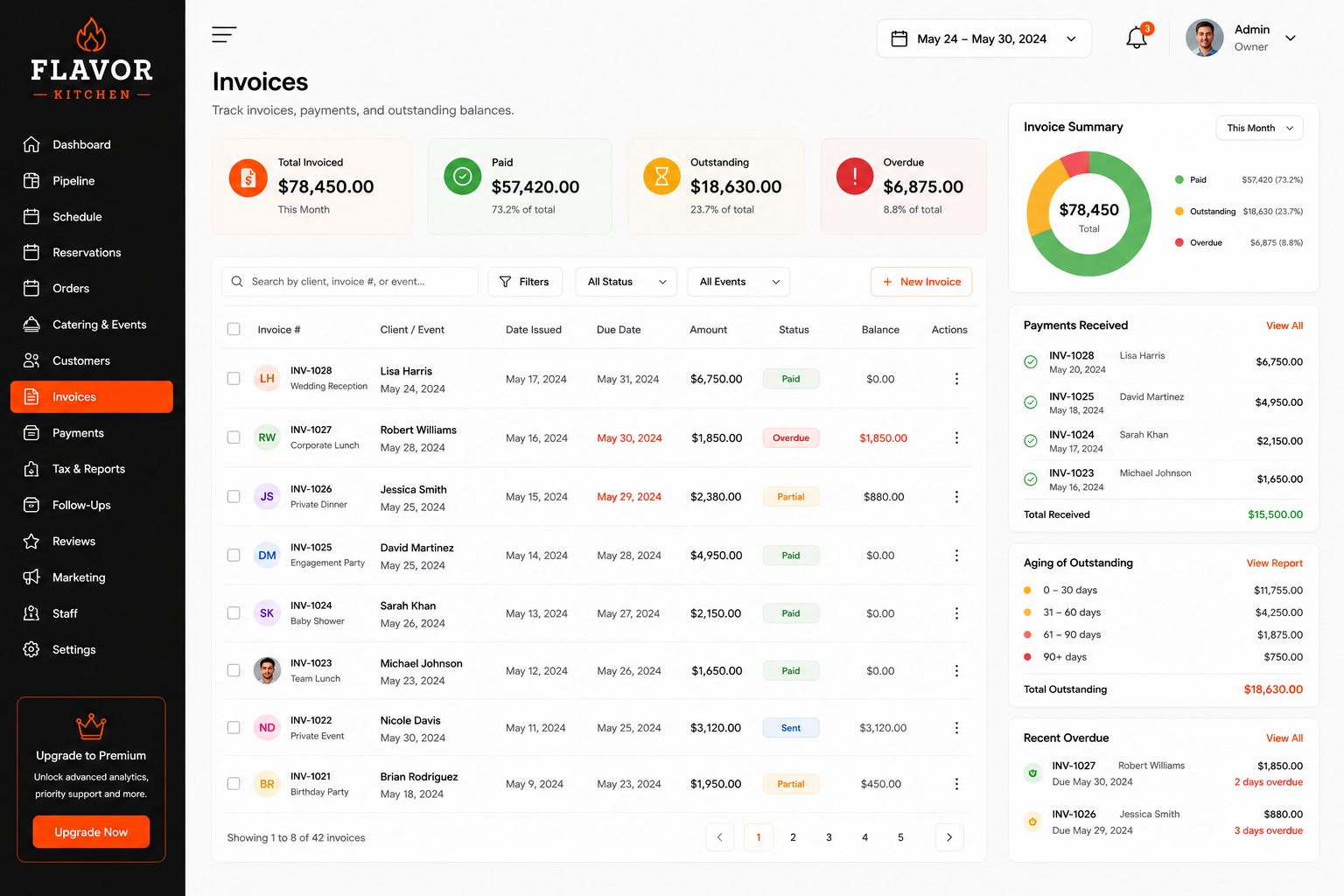Image resolution: width=1344 pixels, height=896 pixels.
Task: Click the ND avatar for Nicole Davis
Action: point(267,728)
